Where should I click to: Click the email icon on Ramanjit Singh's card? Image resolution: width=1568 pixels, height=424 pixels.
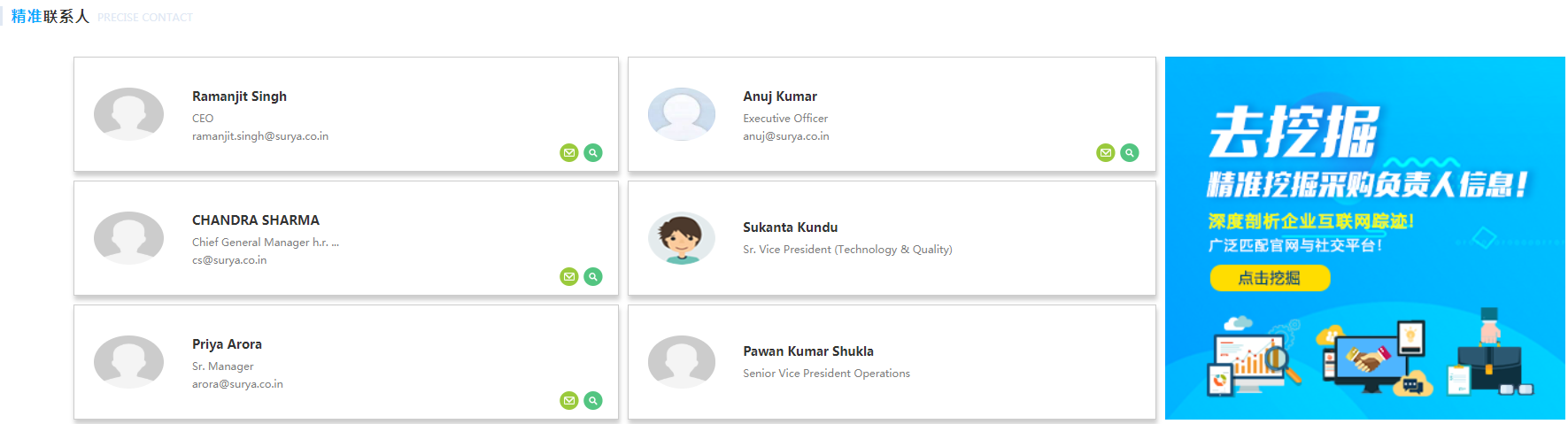coord(569,153)
